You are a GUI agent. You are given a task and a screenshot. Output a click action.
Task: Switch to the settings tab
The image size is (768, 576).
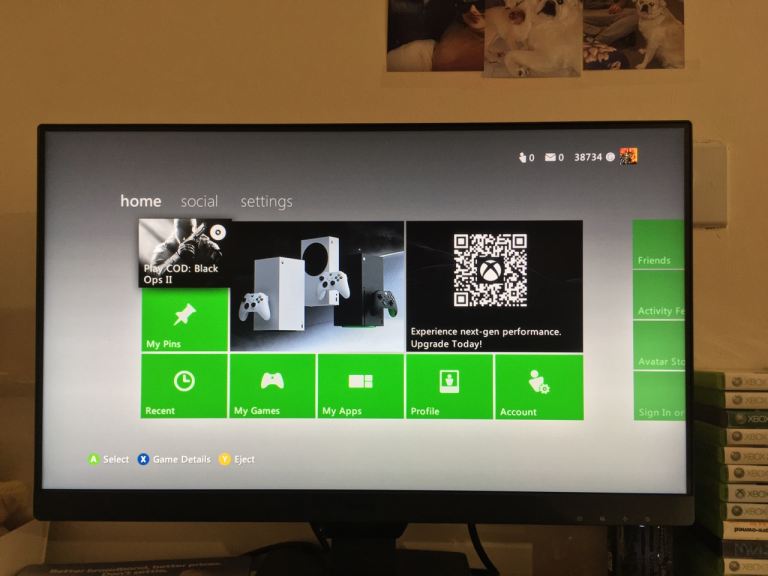click(x=266, y=201)
